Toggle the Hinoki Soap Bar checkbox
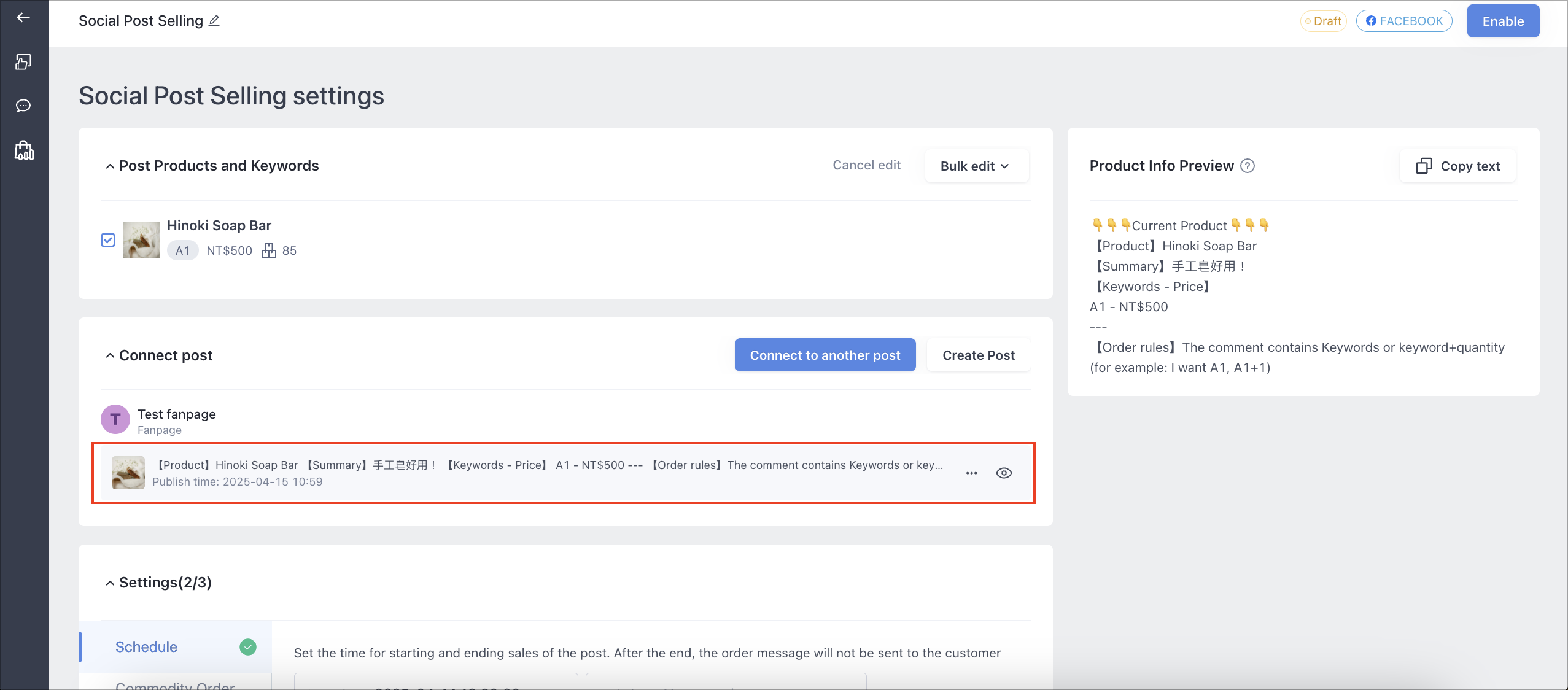 coord(108,240)
